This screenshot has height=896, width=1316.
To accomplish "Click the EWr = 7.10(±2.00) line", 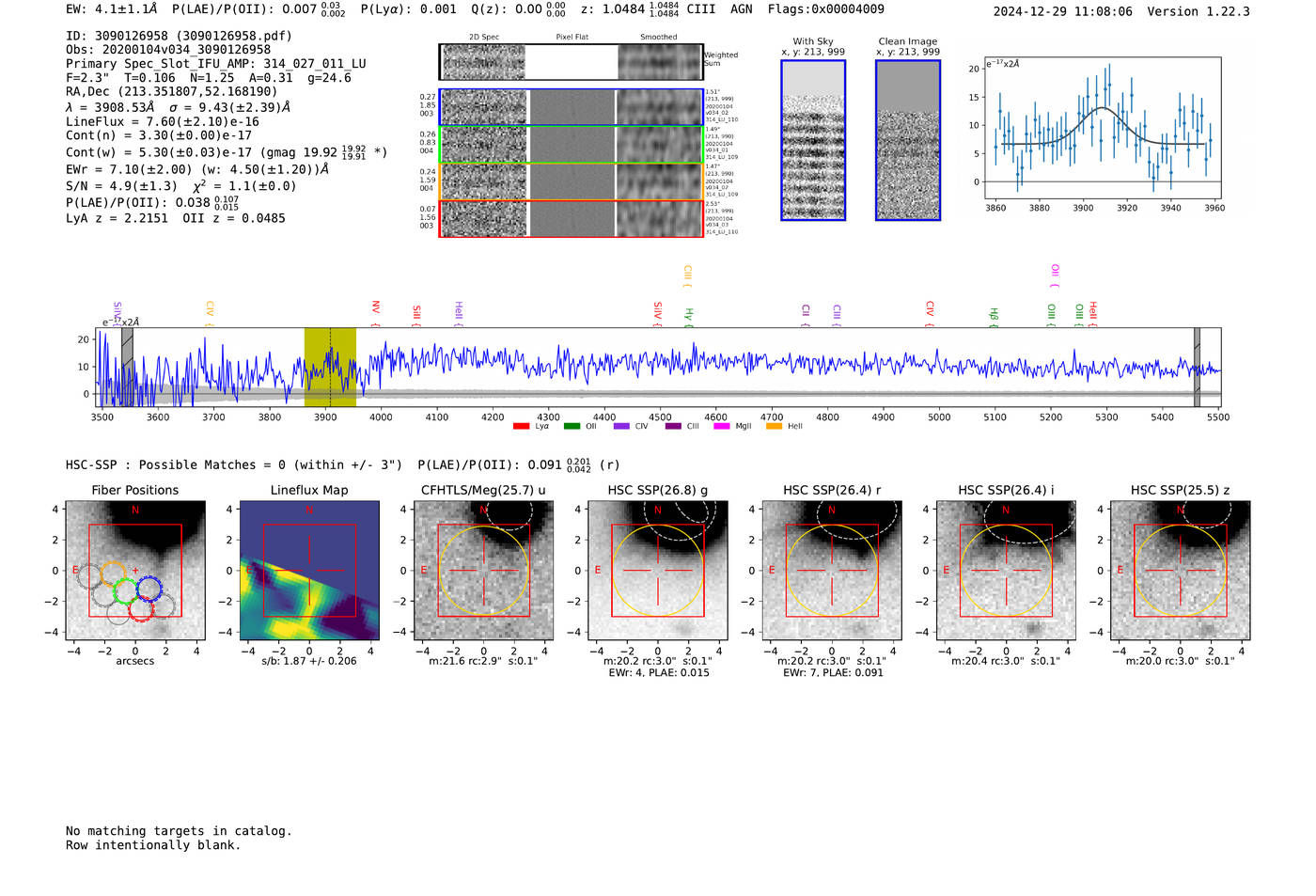I will [197, 169].
